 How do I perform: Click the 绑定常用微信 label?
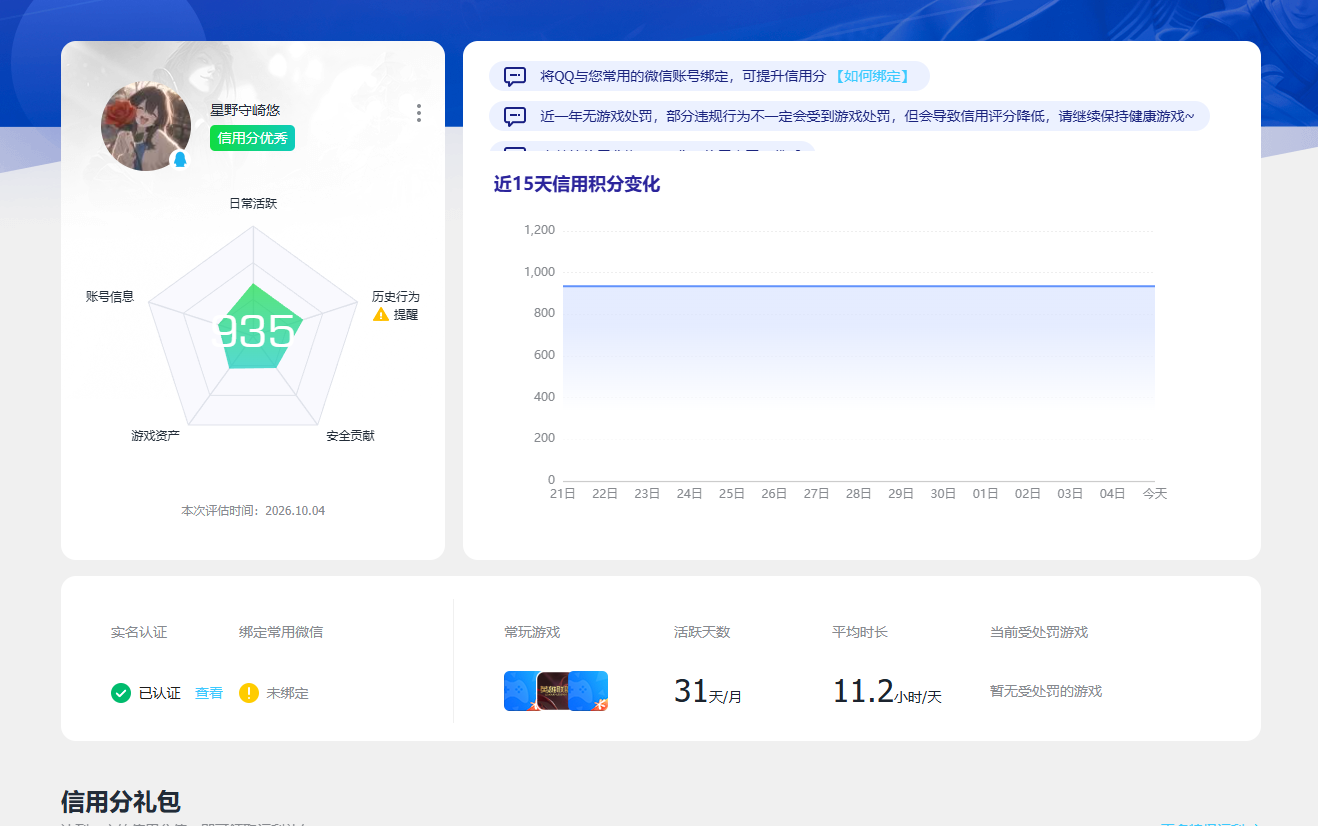(x=281, y=632)
